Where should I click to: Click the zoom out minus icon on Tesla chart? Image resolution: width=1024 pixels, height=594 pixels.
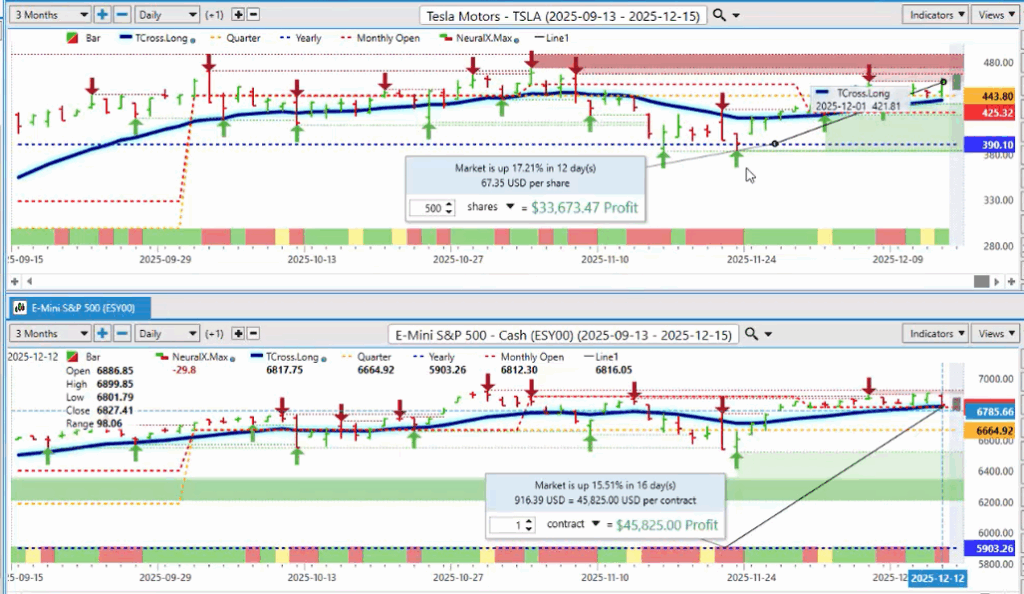pyautogui.click(x=121, y=15)
